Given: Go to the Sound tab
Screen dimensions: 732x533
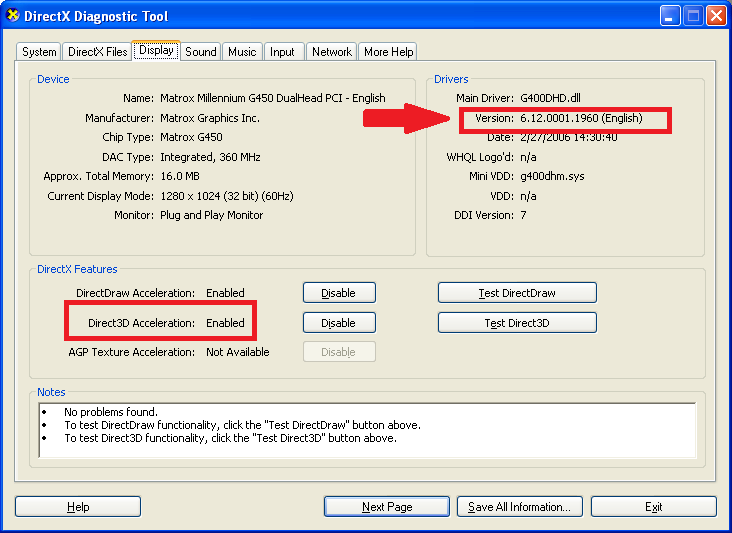Looking at the screenshot, I should click(x=201, y=52).
